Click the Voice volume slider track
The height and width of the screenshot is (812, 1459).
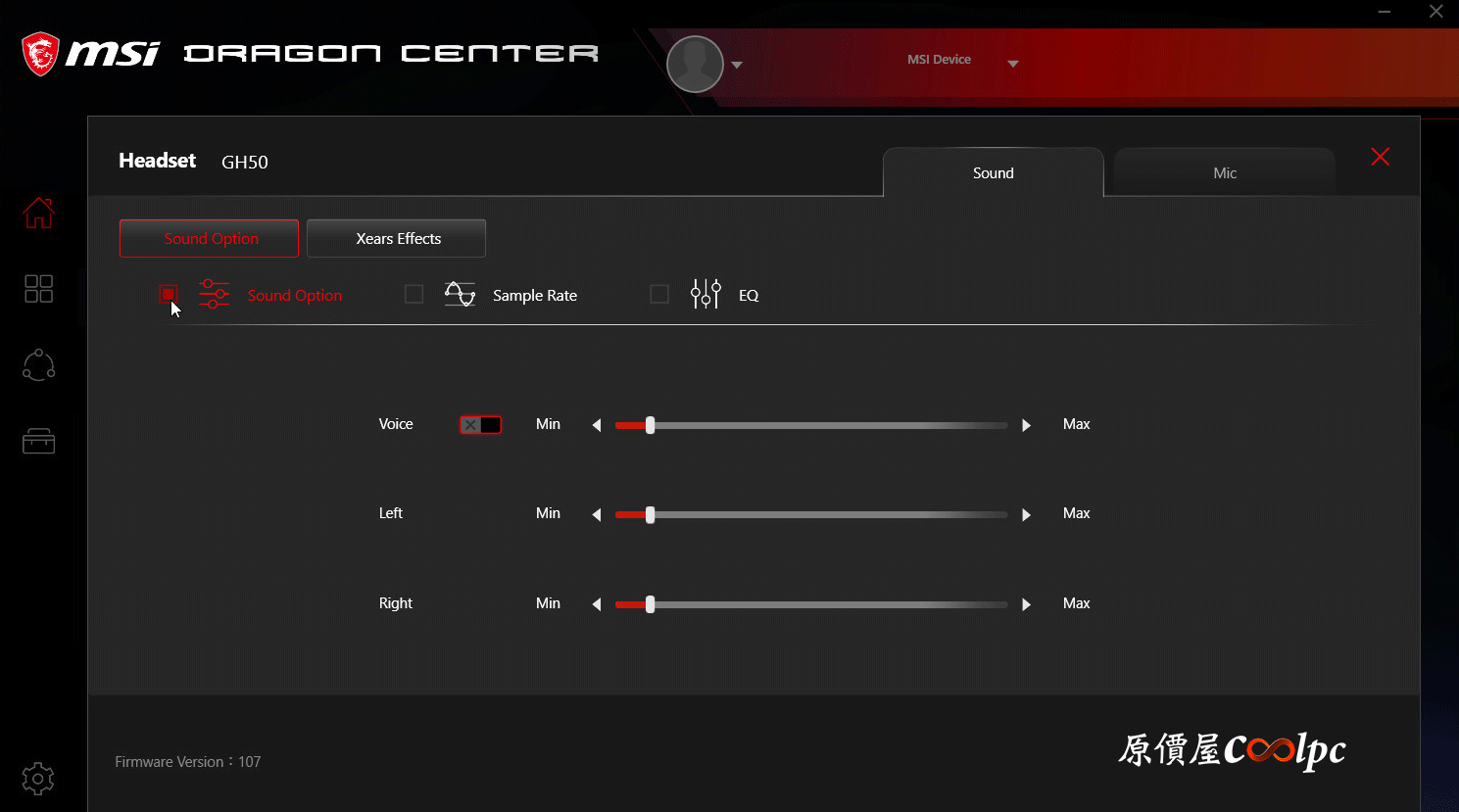coord(811,425)
